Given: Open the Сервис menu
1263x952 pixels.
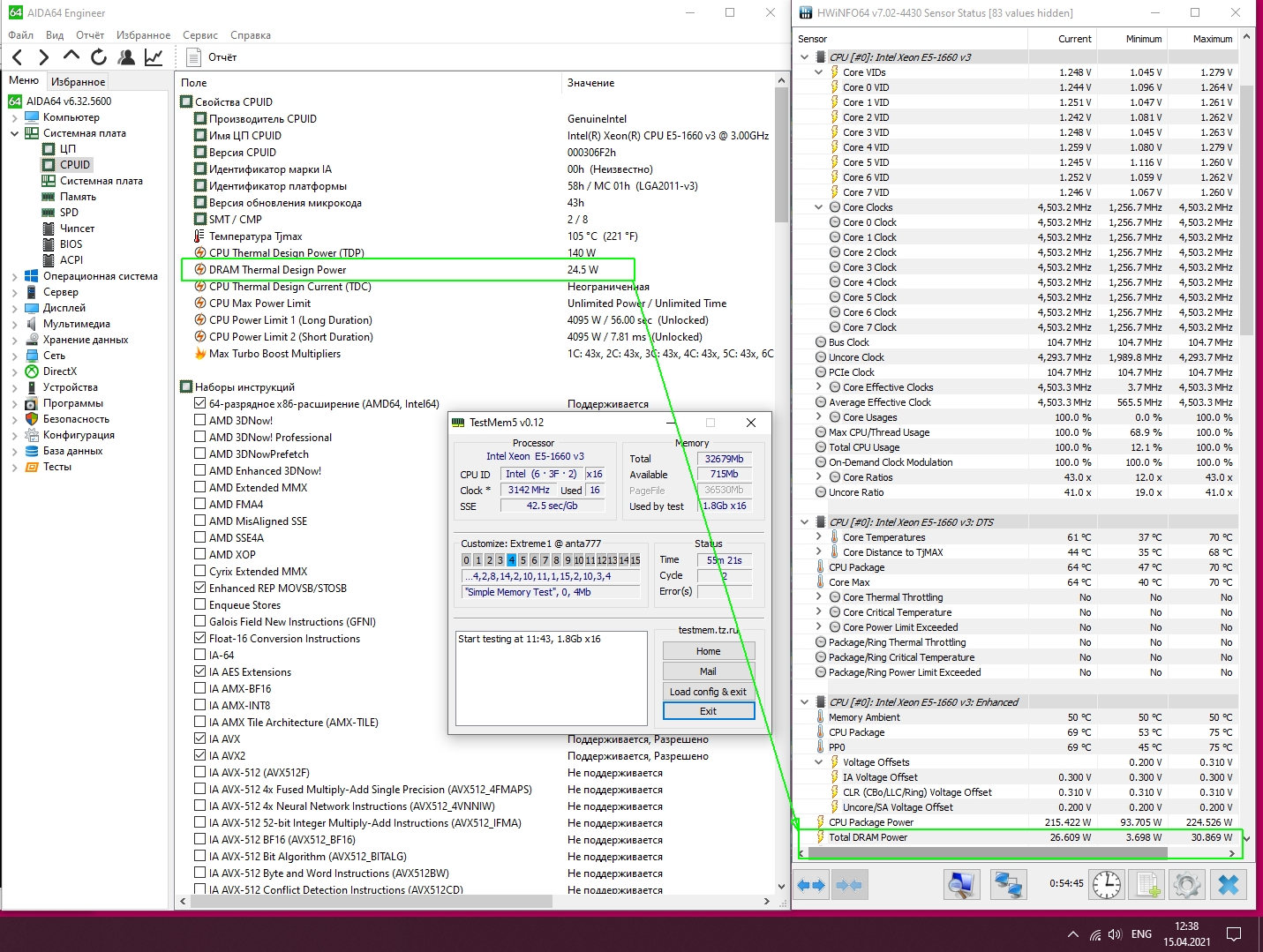Looking at the screenshot, I should 200,35.
